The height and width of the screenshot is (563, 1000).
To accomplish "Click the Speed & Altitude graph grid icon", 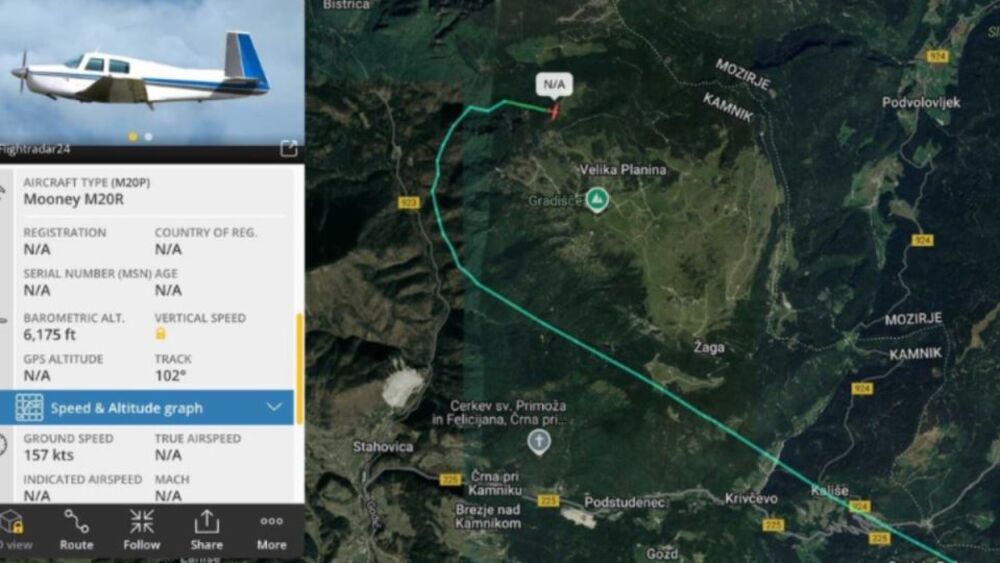I will pyautogui.click(x=29, y=407).
